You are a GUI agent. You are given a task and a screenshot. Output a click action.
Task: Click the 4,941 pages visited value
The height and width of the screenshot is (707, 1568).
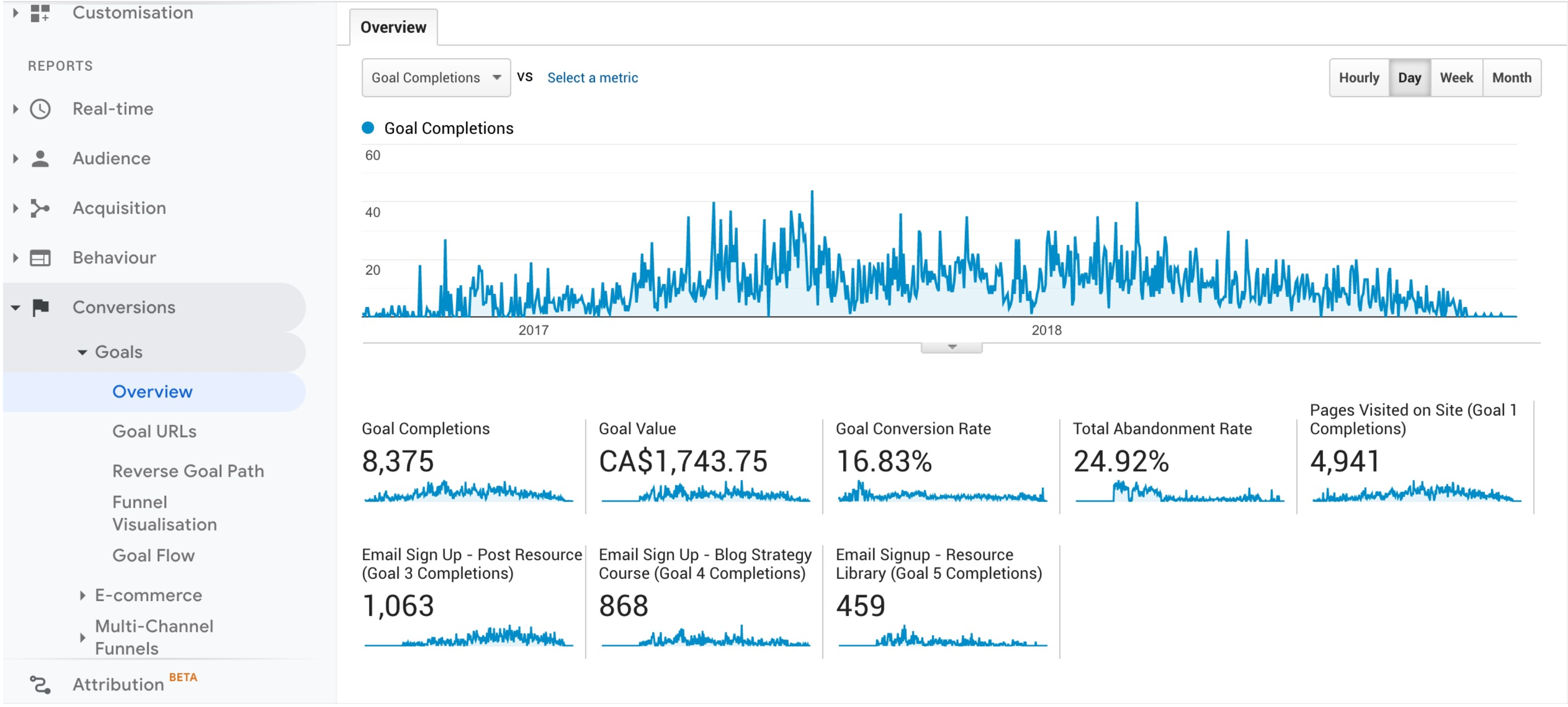1345,461
